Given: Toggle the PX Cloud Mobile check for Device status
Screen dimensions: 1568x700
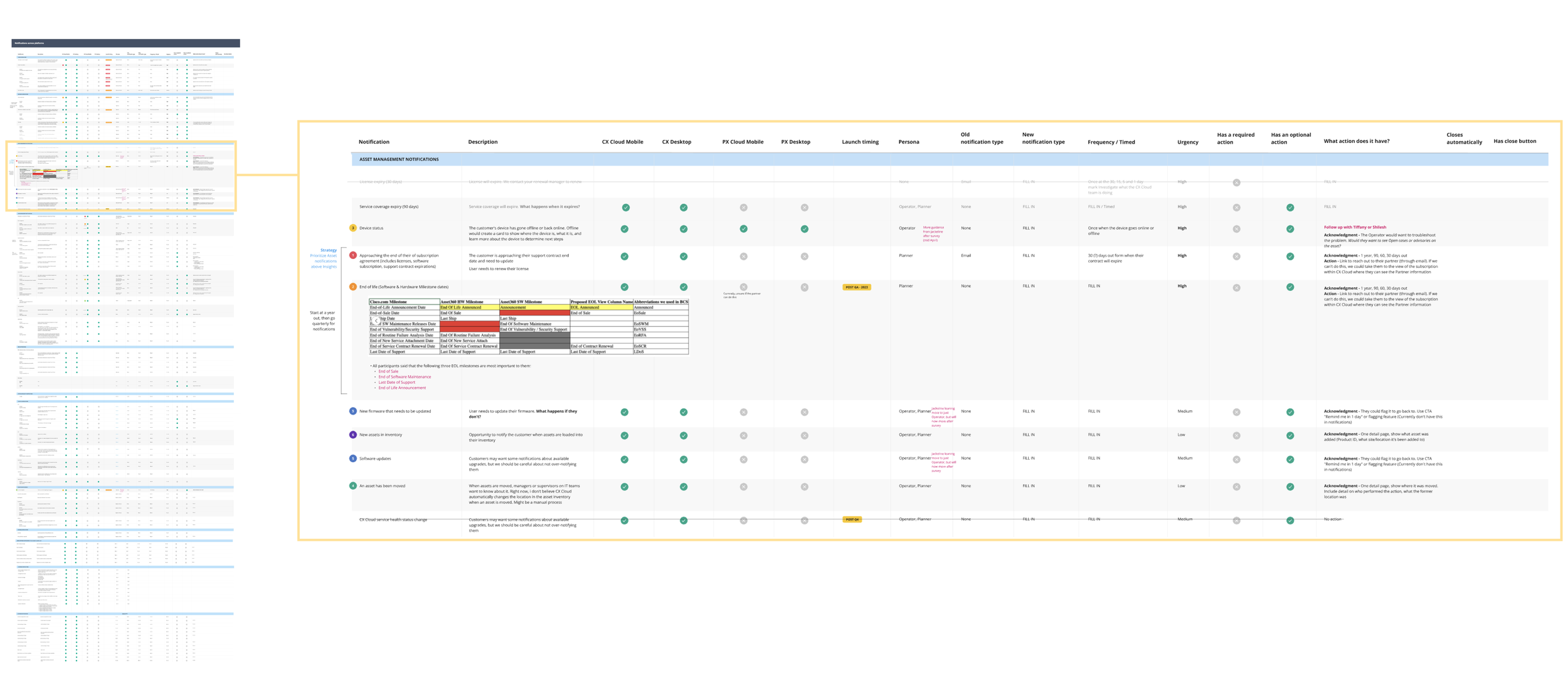Looking at the screenshot, I should pos(743,229).
